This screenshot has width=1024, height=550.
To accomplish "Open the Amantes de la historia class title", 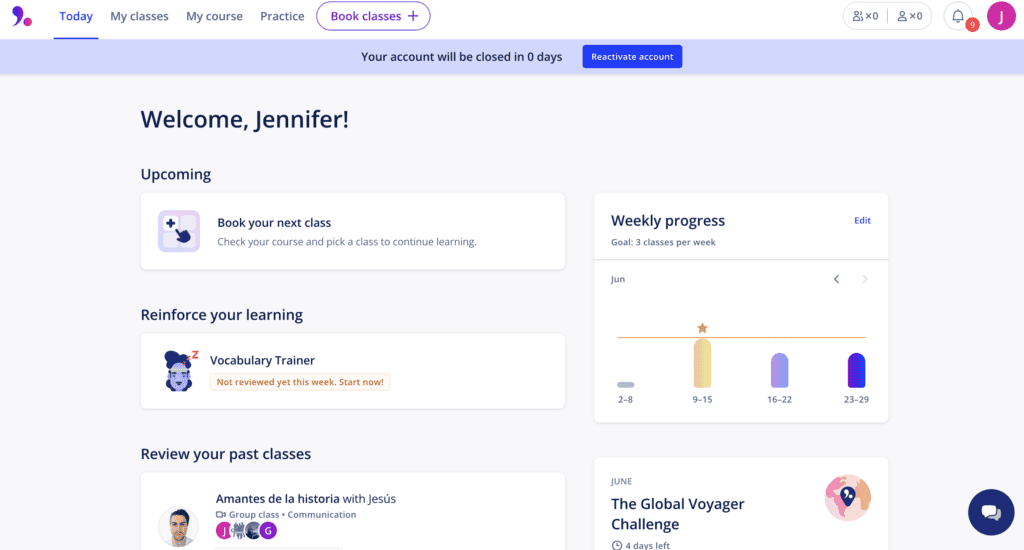I will point(278,499).
